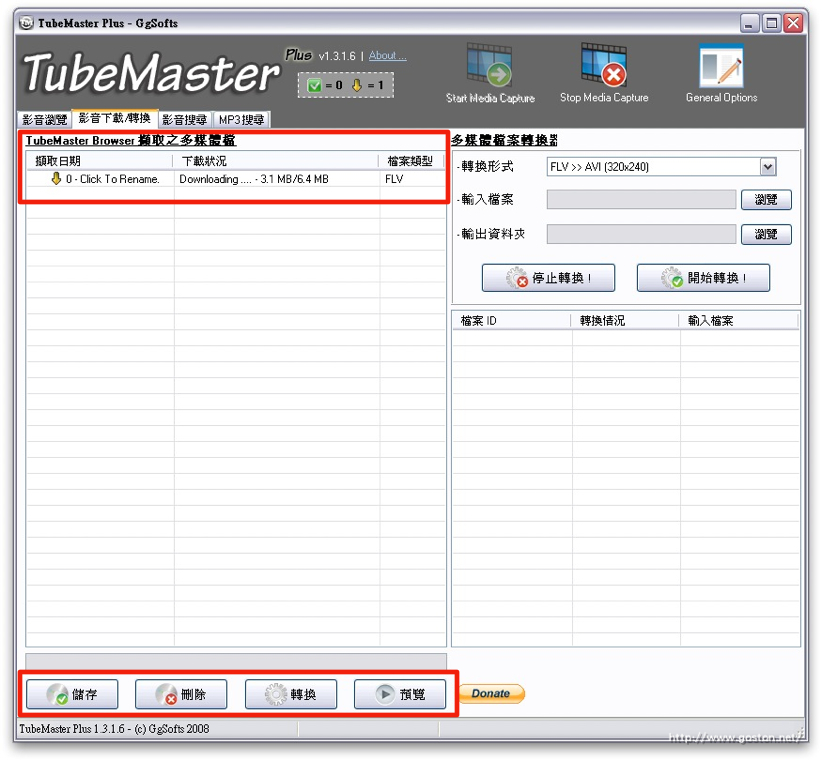Click the 儲存 save button

click(x=72, y=694)
